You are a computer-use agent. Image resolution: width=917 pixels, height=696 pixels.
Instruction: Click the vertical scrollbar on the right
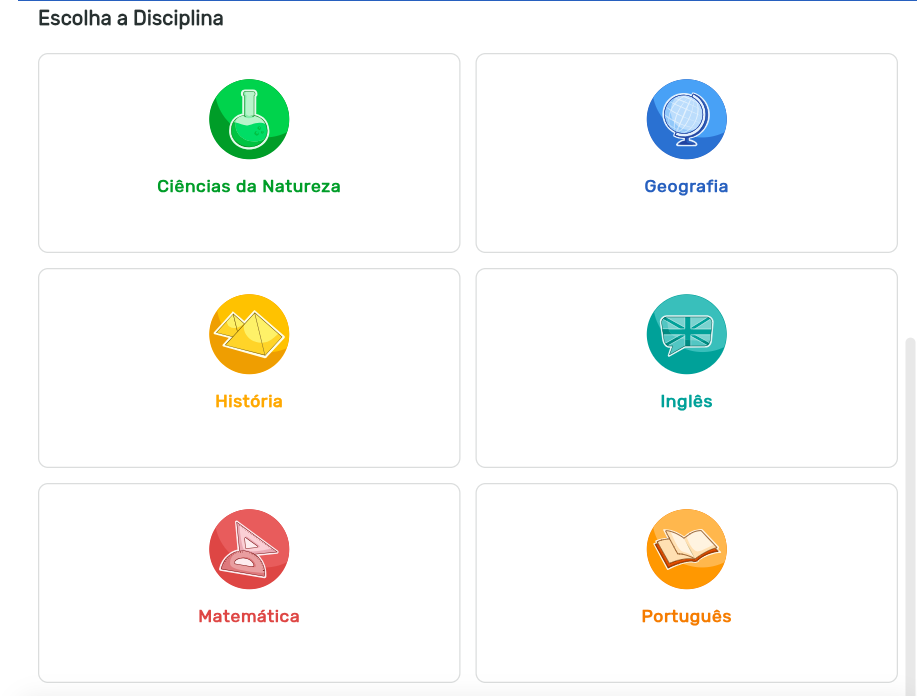(910, 500)
